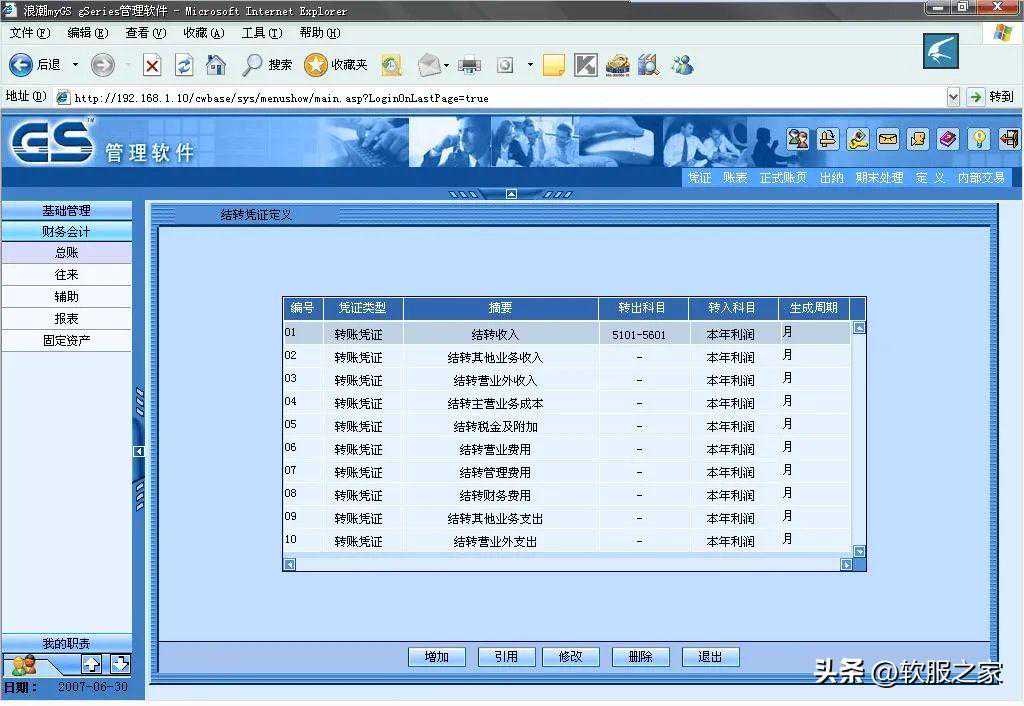Open the 凭证 menu in navigation bar
The width and height of the screenshot is (1024, 706).
699,177
